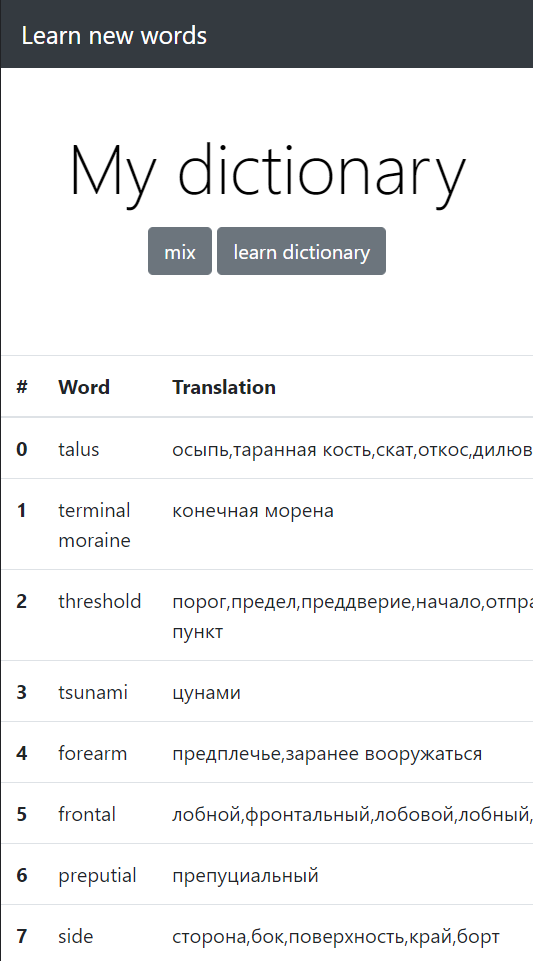Click the mix button
This screenshot has width=533, height=961.
click(x=180, y=251)
